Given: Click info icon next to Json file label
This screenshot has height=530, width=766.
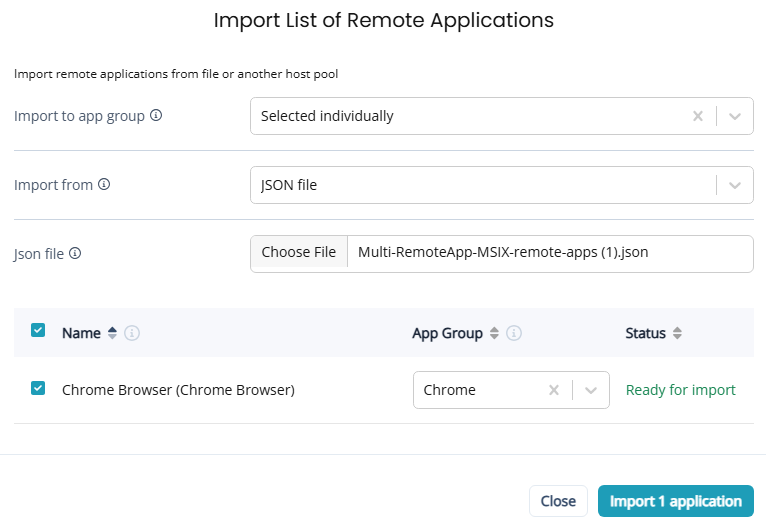Looking at the screenshot, I should [75, 254].
